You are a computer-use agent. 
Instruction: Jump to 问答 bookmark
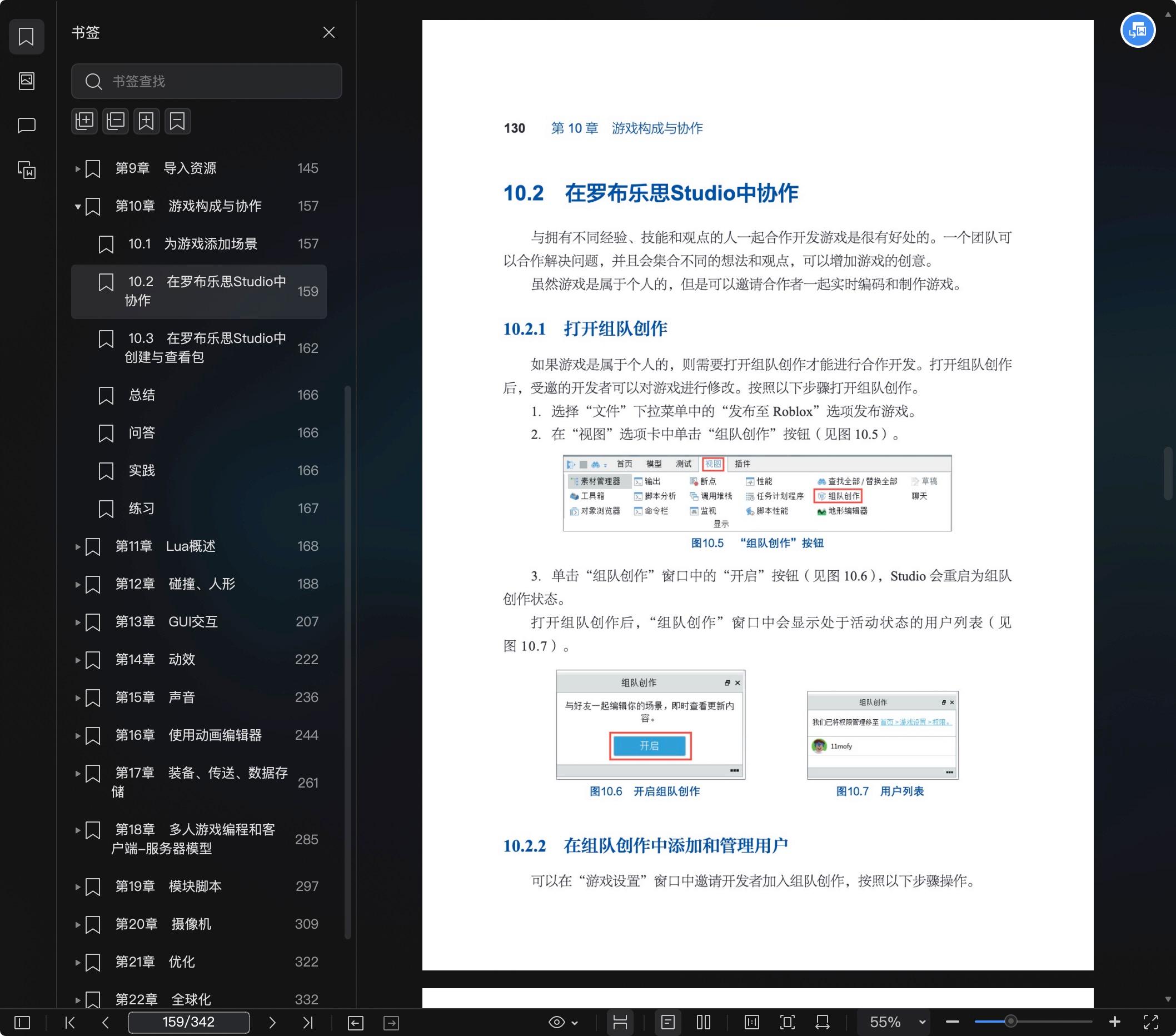[x=199, y=432]
